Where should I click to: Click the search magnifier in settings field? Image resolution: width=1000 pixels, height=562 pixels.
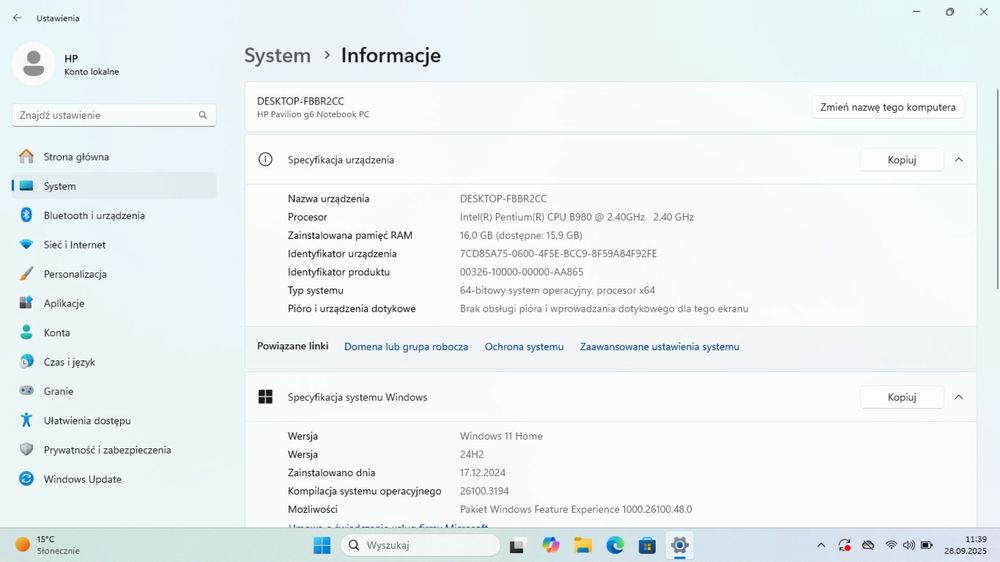(x=203, y=115)
